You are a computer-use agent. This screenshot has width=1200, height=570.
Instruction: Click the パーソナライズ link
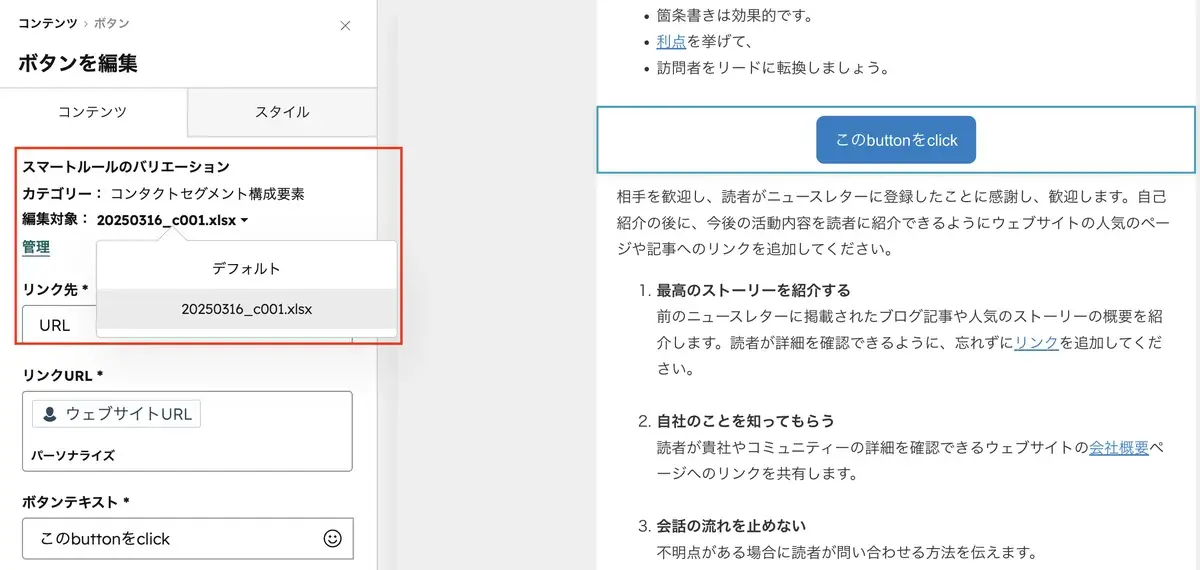click(72, 455)
